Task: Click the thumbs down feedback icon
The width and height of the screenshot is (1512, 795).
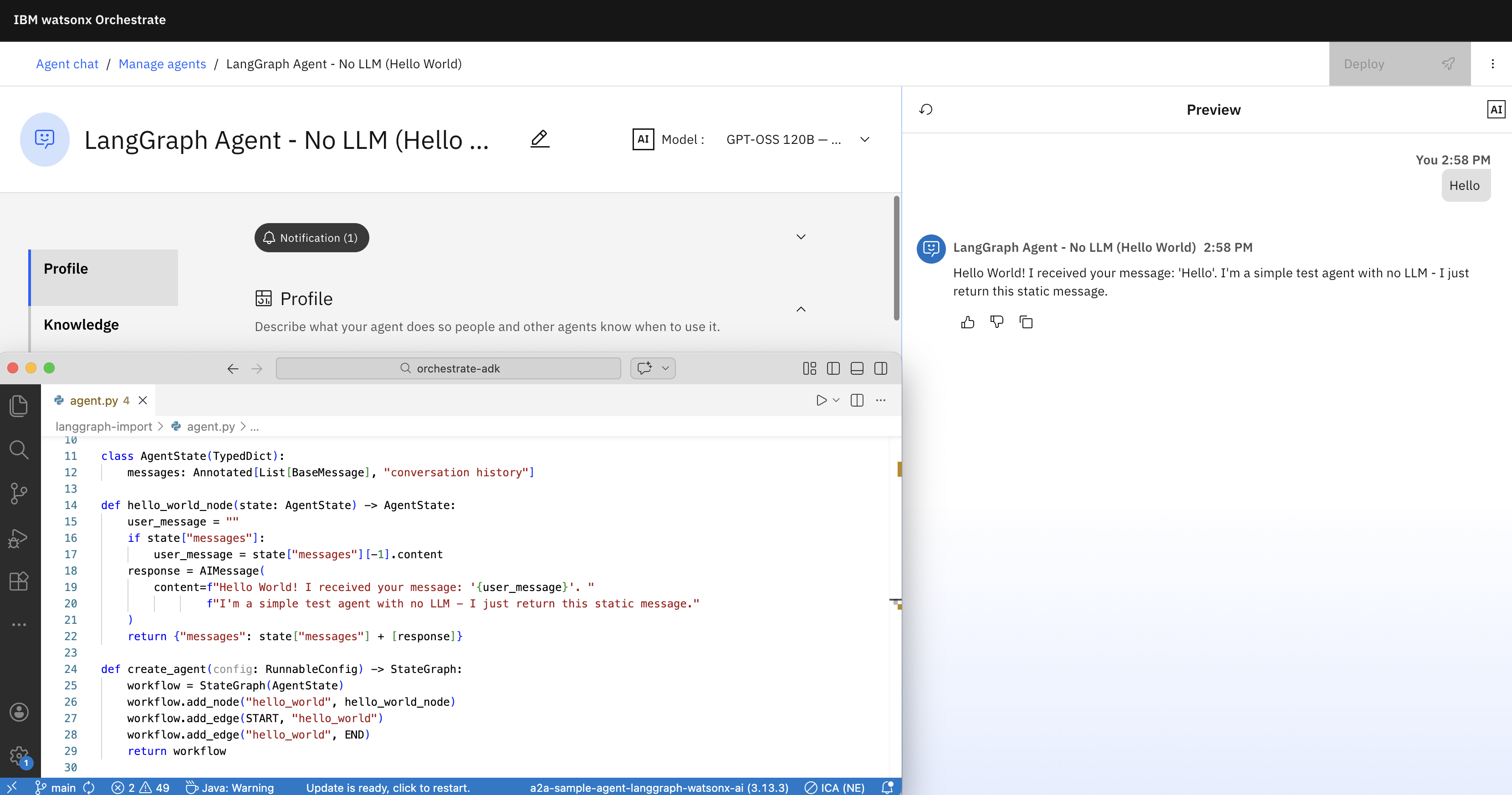Action: 996,321
